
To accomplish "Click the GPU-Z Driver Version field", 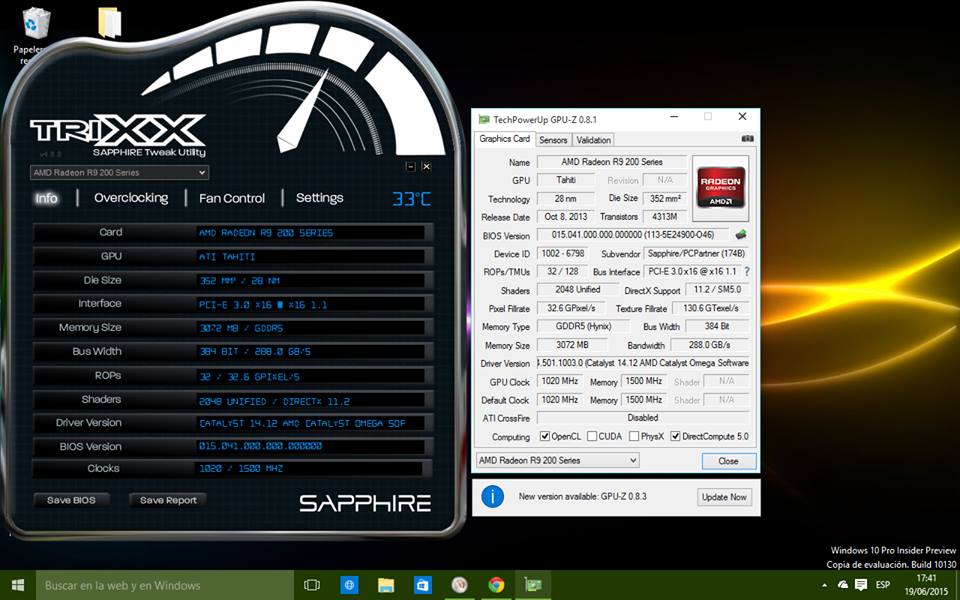I will pos(643,363).
